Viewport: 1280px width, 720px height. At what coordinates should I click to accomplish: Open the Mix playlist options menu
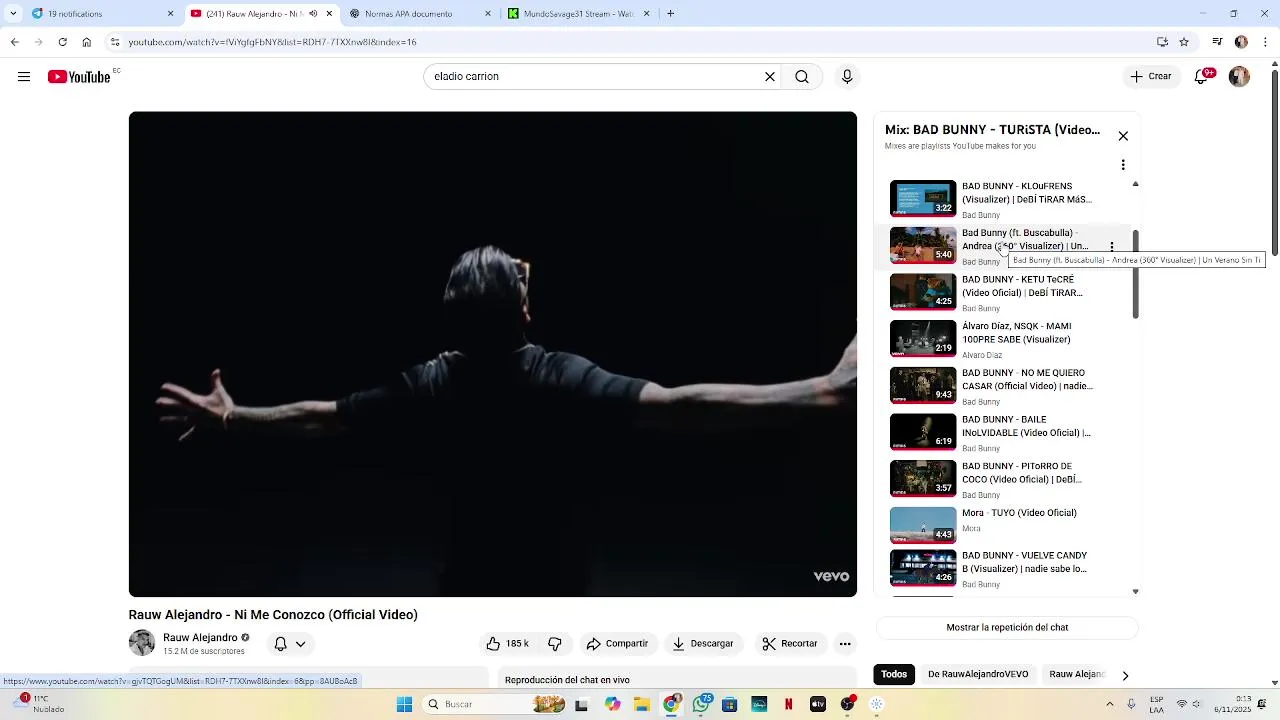pos(1123,165)
